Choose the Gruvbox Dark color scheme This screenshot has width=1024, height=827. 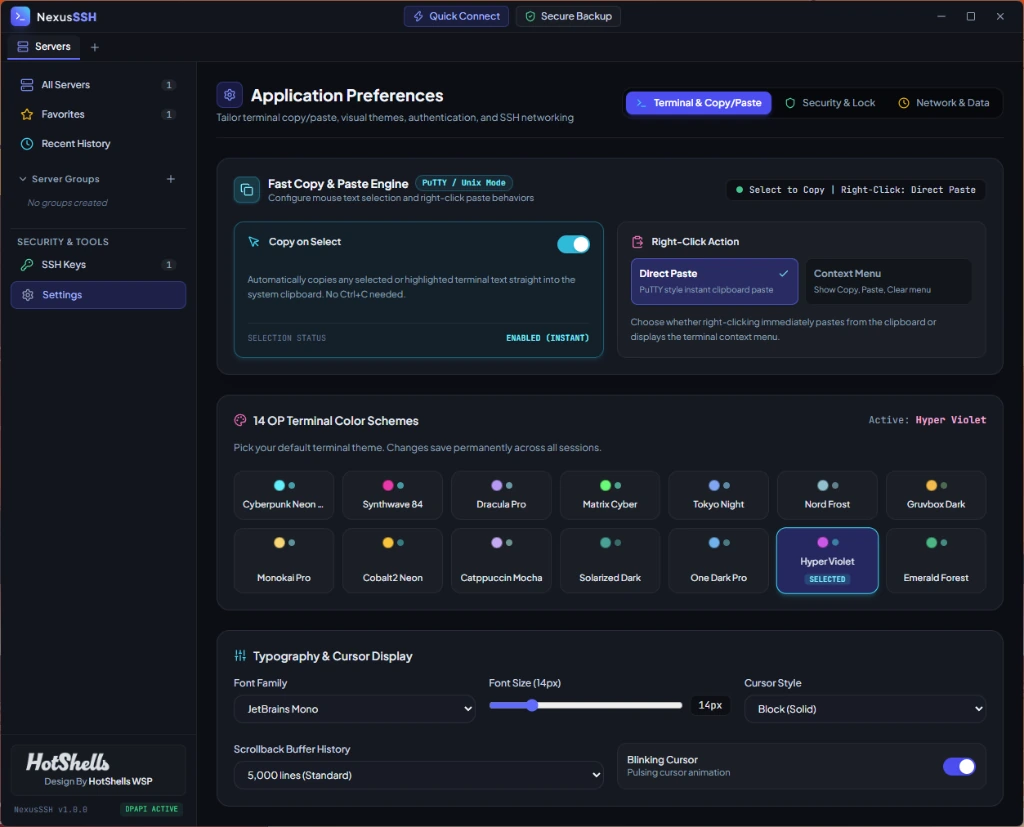[936, 495]
